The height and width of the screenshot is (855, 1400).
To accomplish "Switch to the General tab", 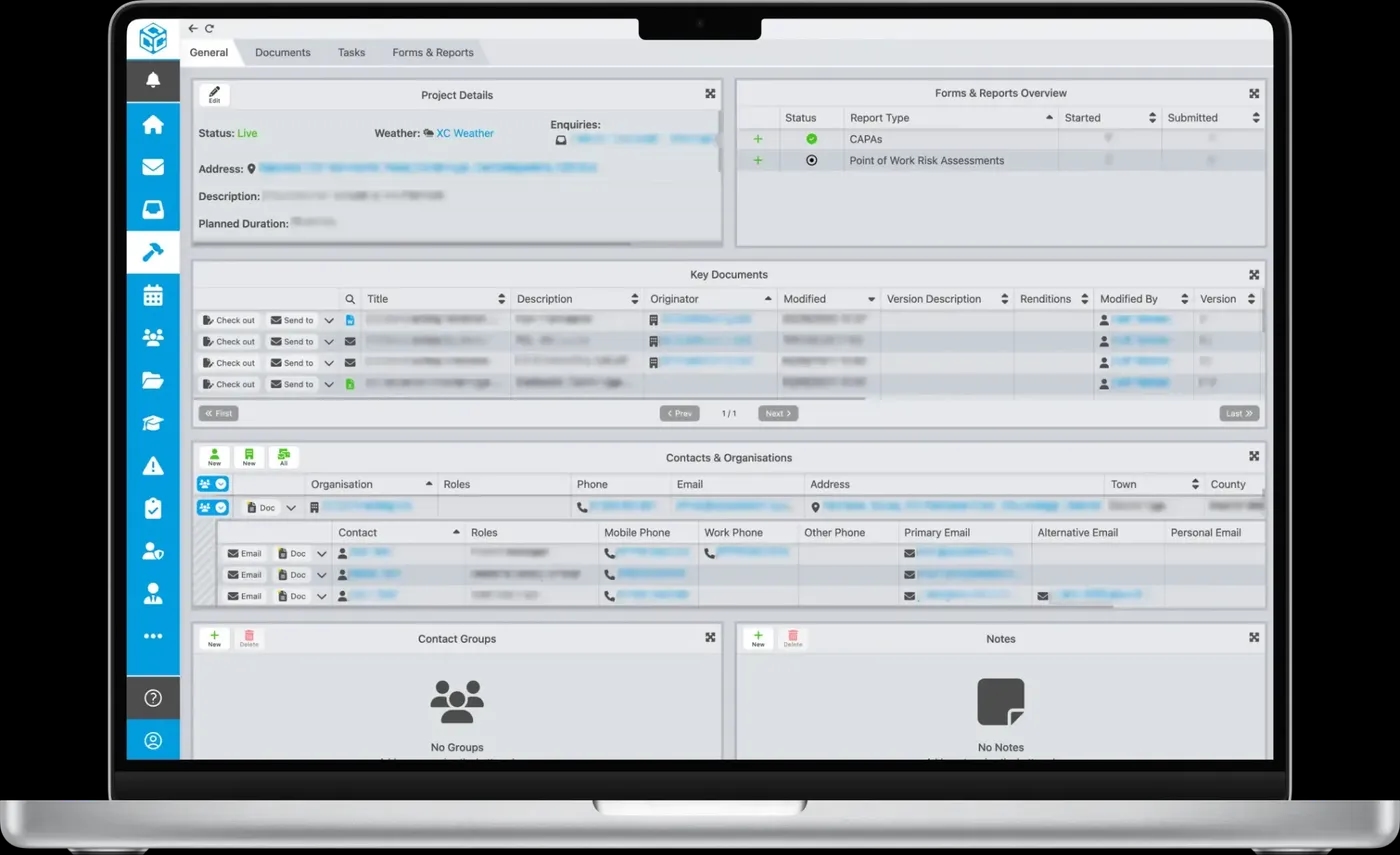I will point(209,52).
